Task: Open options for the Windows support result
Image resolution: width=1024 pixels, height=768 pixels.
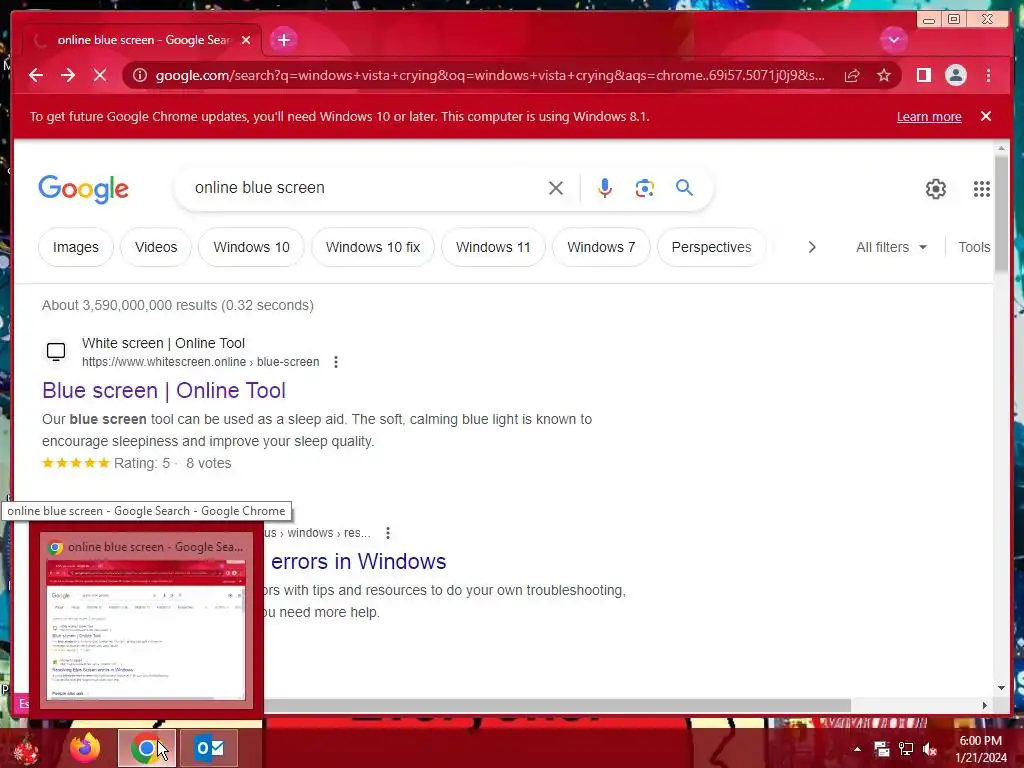Action: [388, 533]
